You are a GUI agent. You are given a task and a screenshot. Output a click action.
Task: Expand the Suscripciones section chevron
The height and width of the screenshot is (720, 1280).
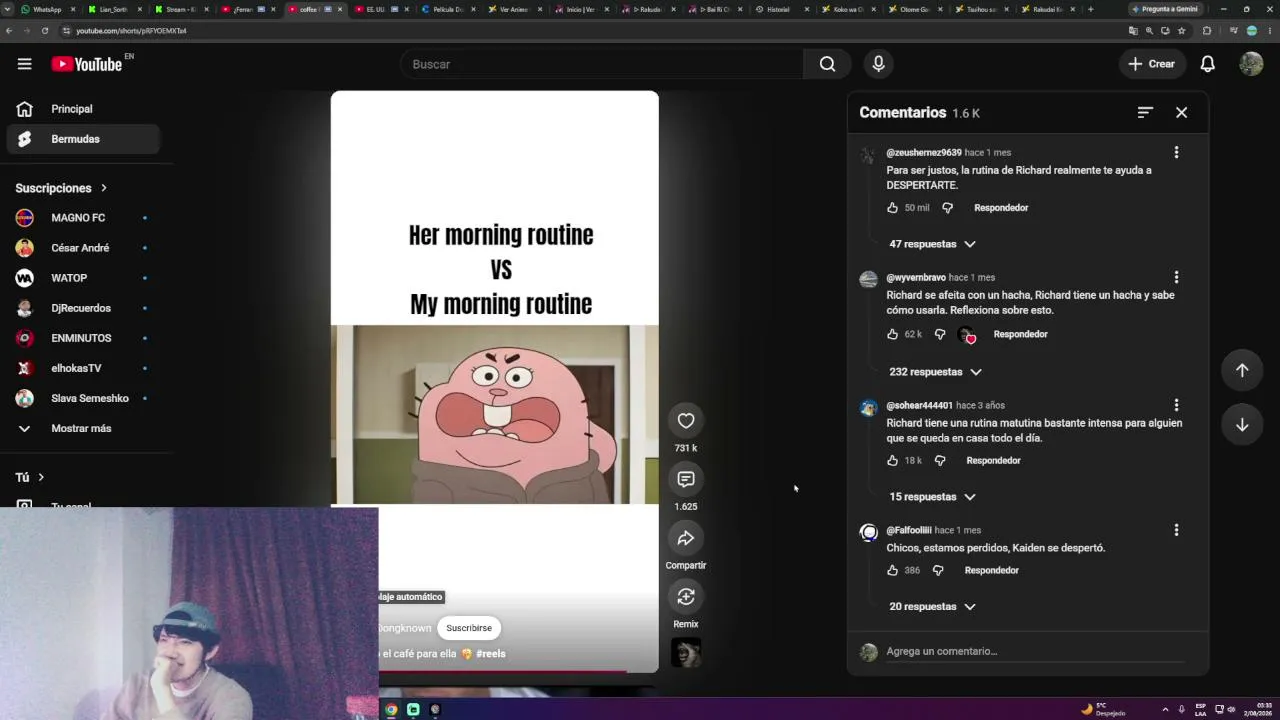[103, 188]
